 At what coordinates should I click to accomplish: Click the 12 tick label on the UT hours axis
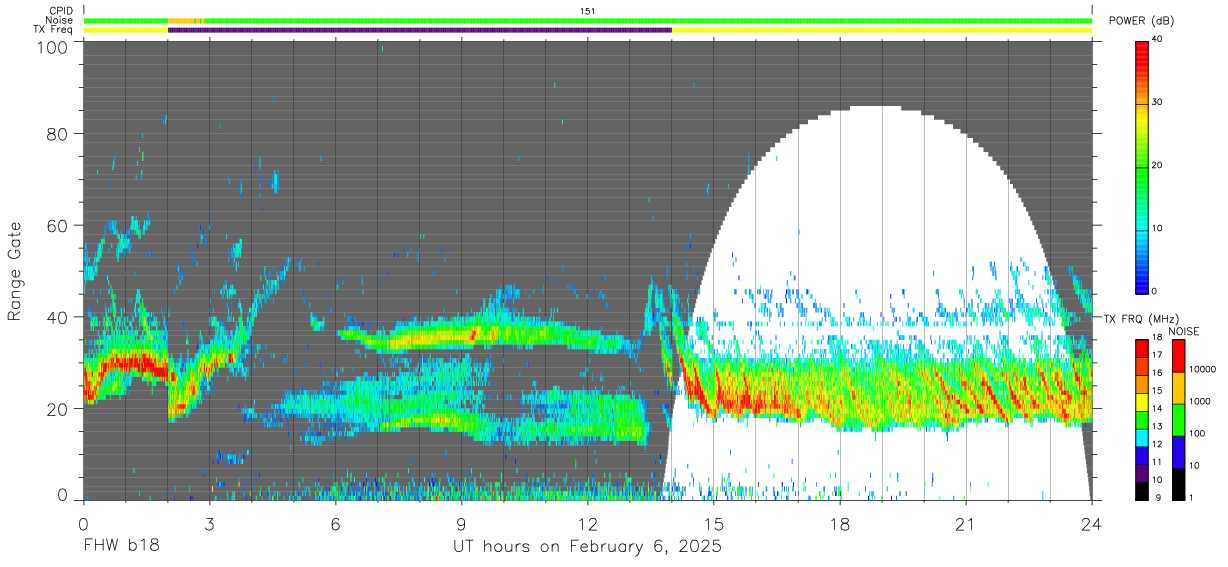pyautogui.click(x=587, y=523)
